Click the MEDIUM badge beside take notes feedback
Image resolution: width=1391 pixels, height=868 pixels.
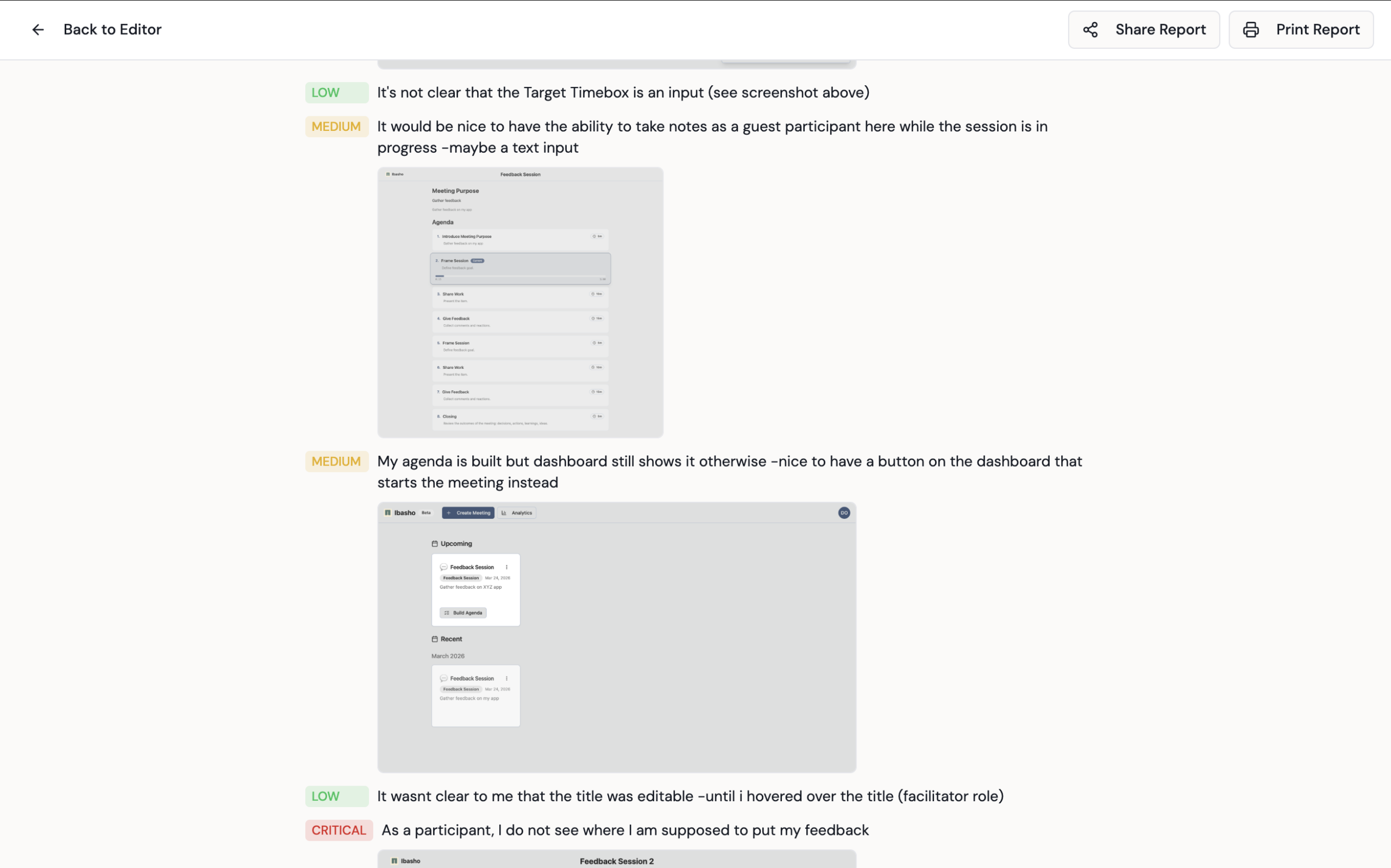pyautogui.click(x=336, y=127)
